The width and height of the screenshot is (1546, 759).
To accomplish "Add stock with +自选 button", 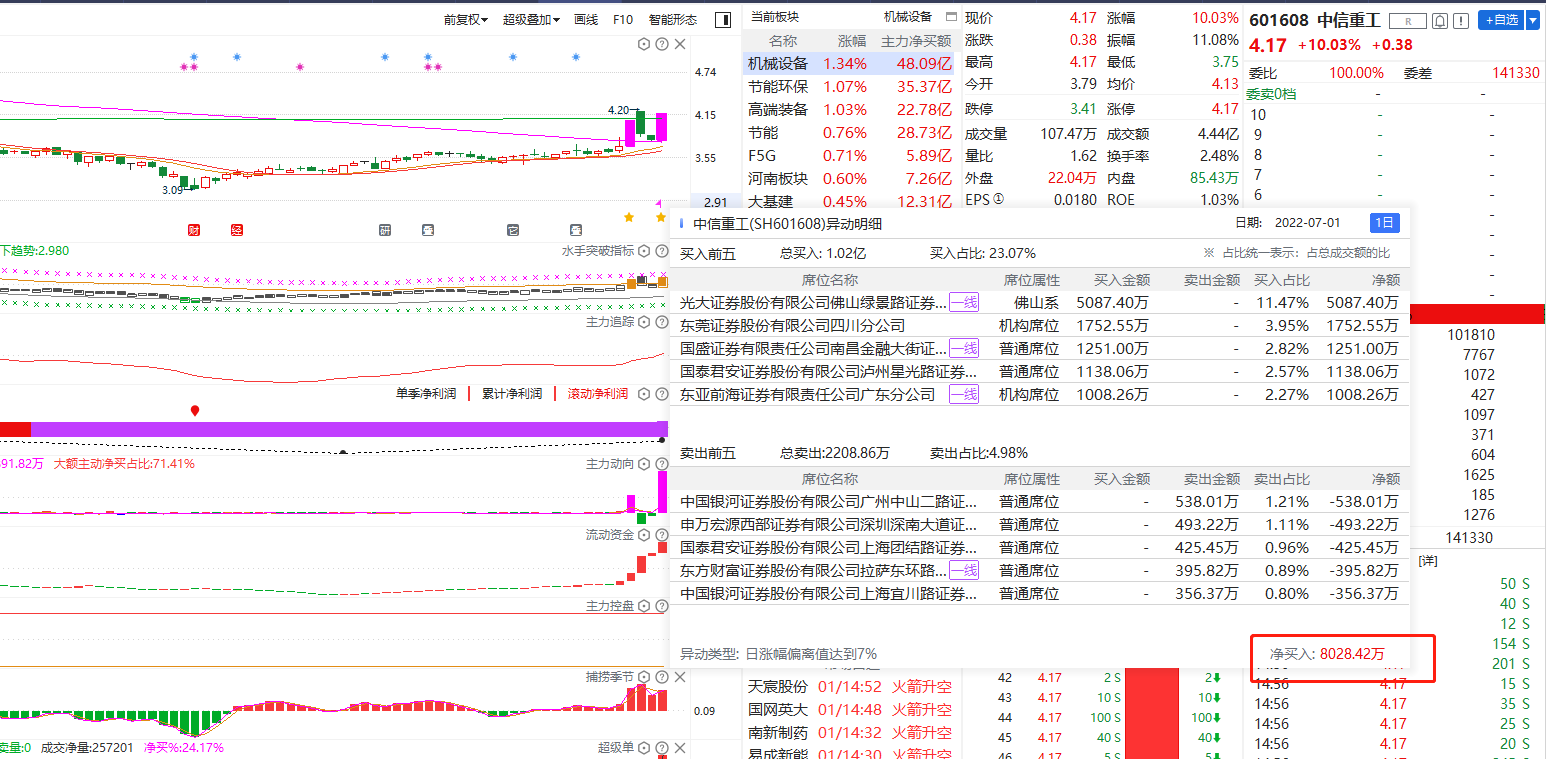I will point(1502,19).
